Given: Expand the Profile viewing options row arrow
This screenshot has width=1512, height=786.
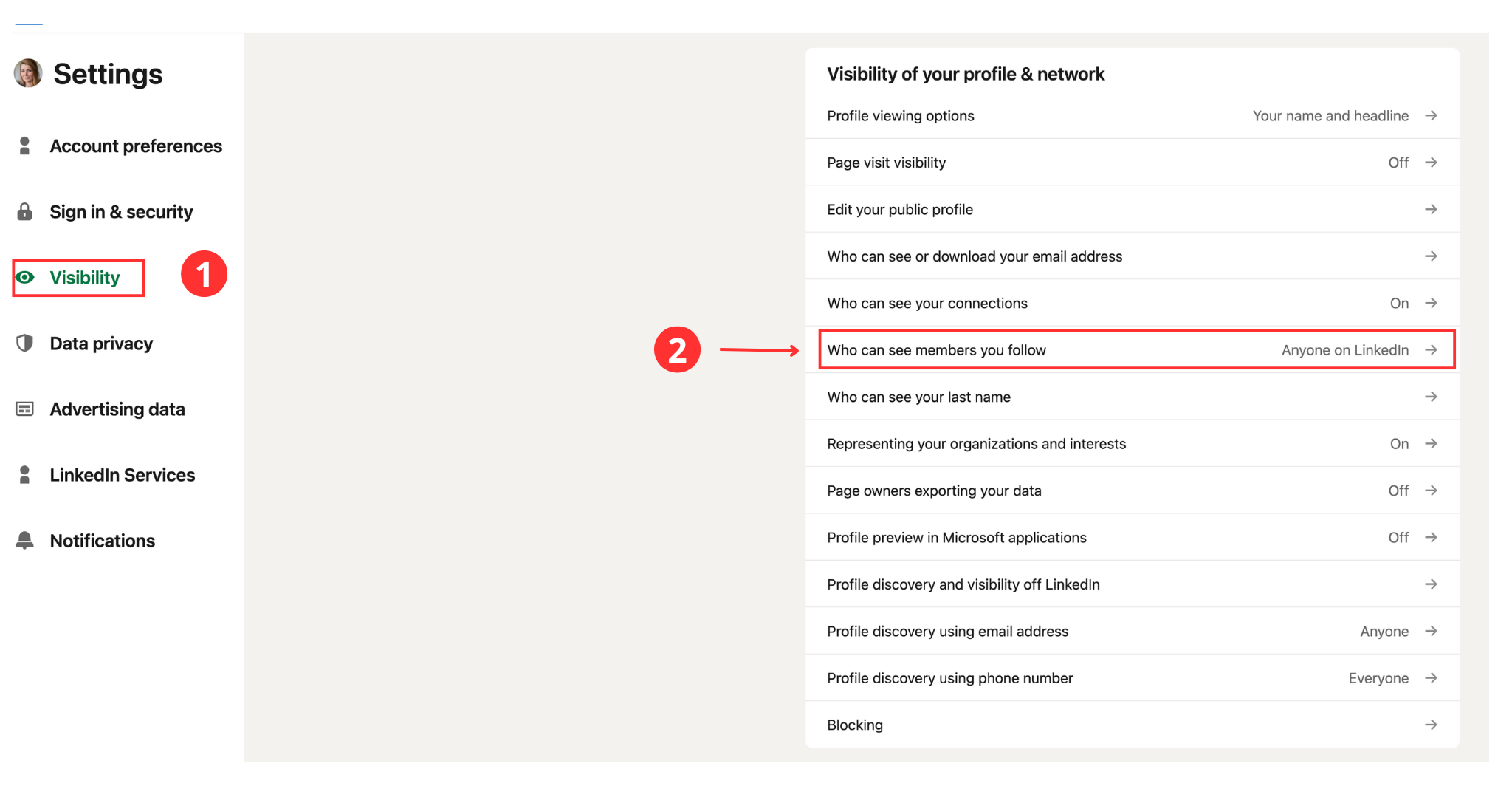Looking at the screenshot, I should [1431, 115].
